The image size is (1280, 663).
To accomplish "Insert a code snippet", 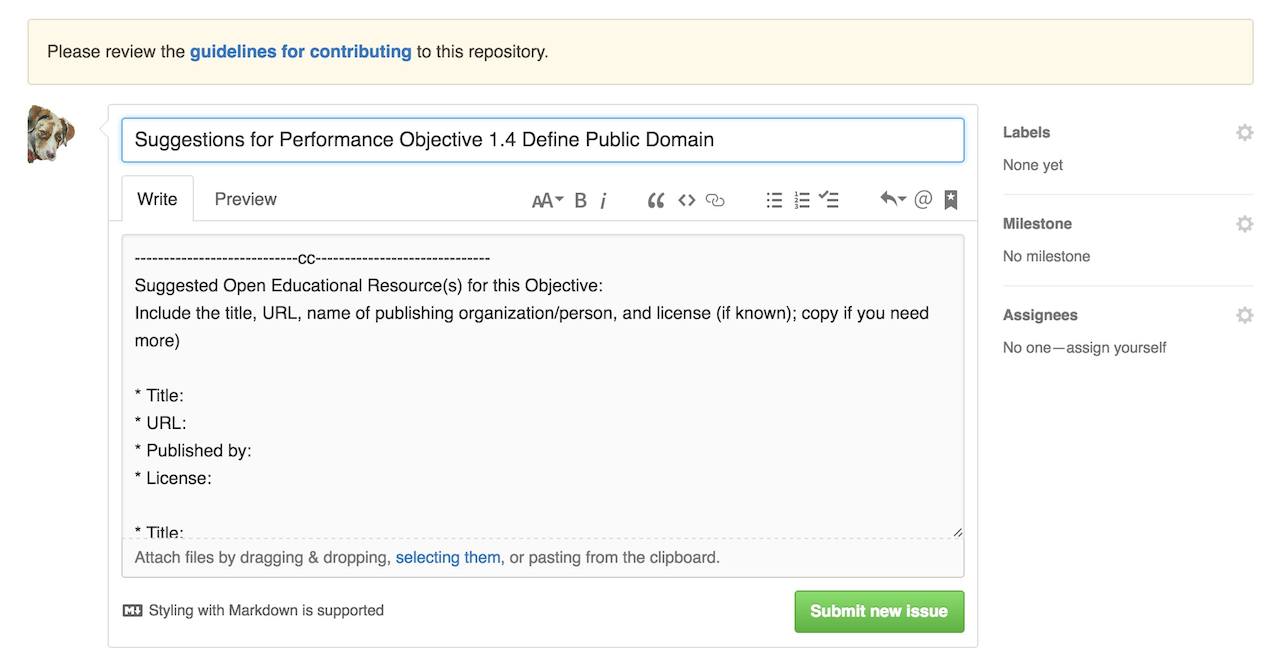I will (x=686, y=200).
